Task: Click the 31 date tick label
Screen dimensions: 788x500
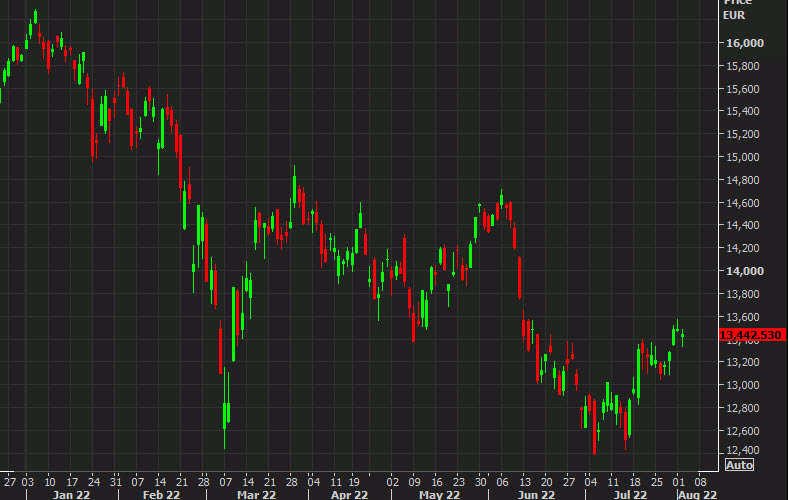Action: pos(116,482)
